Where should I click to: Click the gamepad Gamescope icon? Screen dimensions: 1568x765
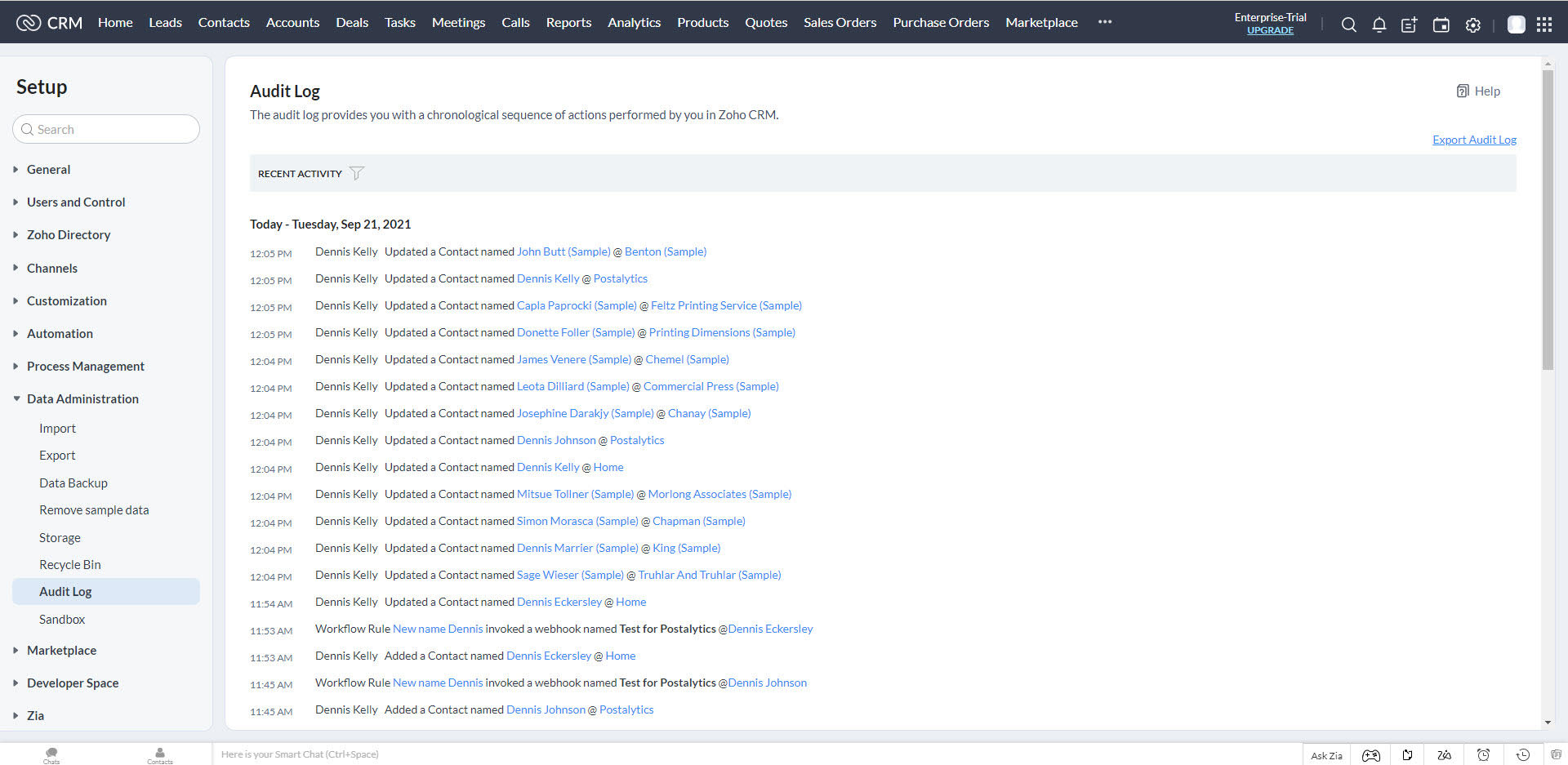click(1371, 755)
